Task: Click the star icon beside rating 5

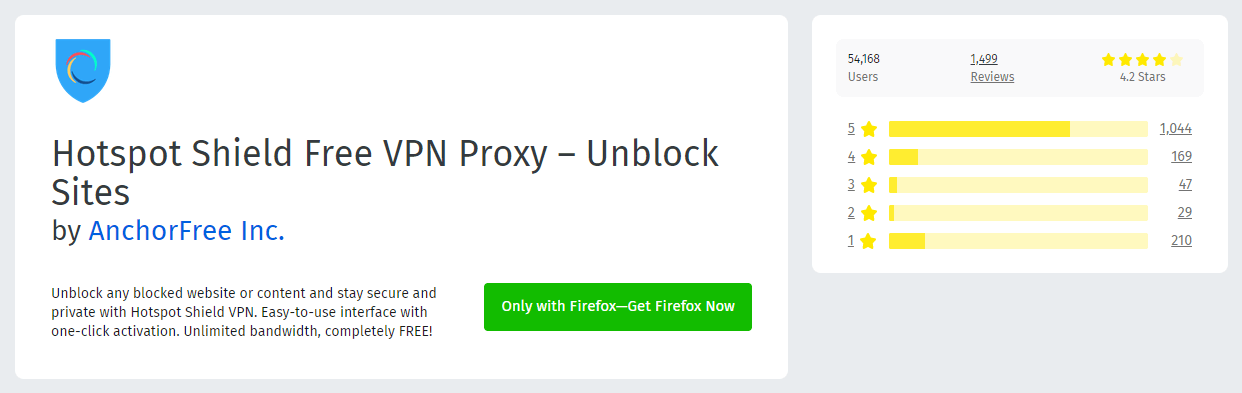Action: coord(869,129)
